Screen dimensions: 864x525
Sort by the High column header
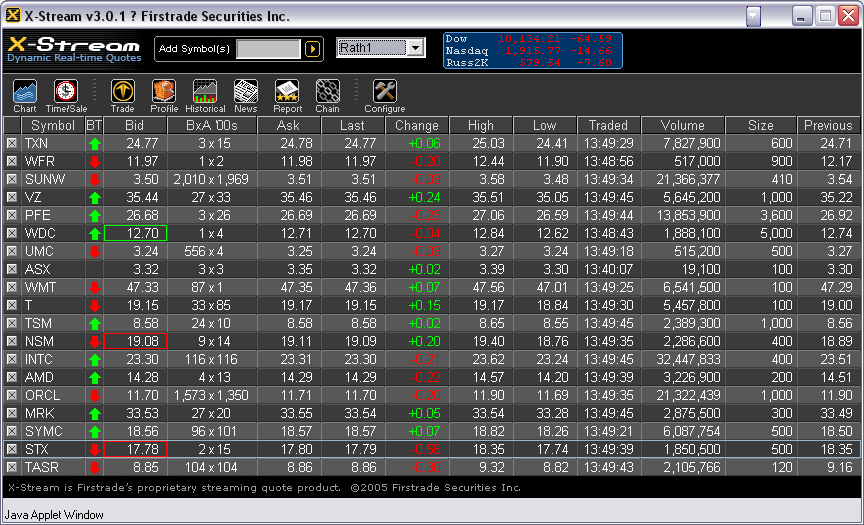click(480, 126)
